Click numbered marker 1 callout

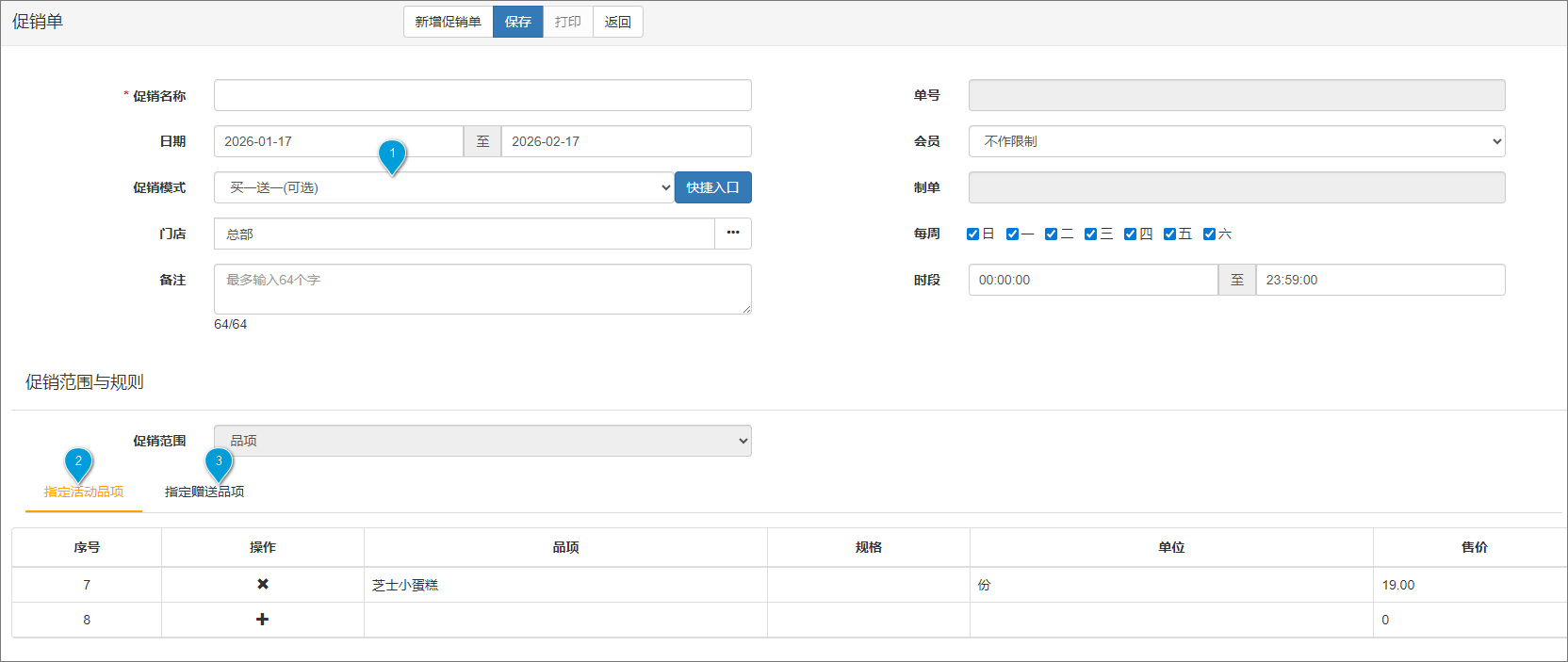(392, 154)
